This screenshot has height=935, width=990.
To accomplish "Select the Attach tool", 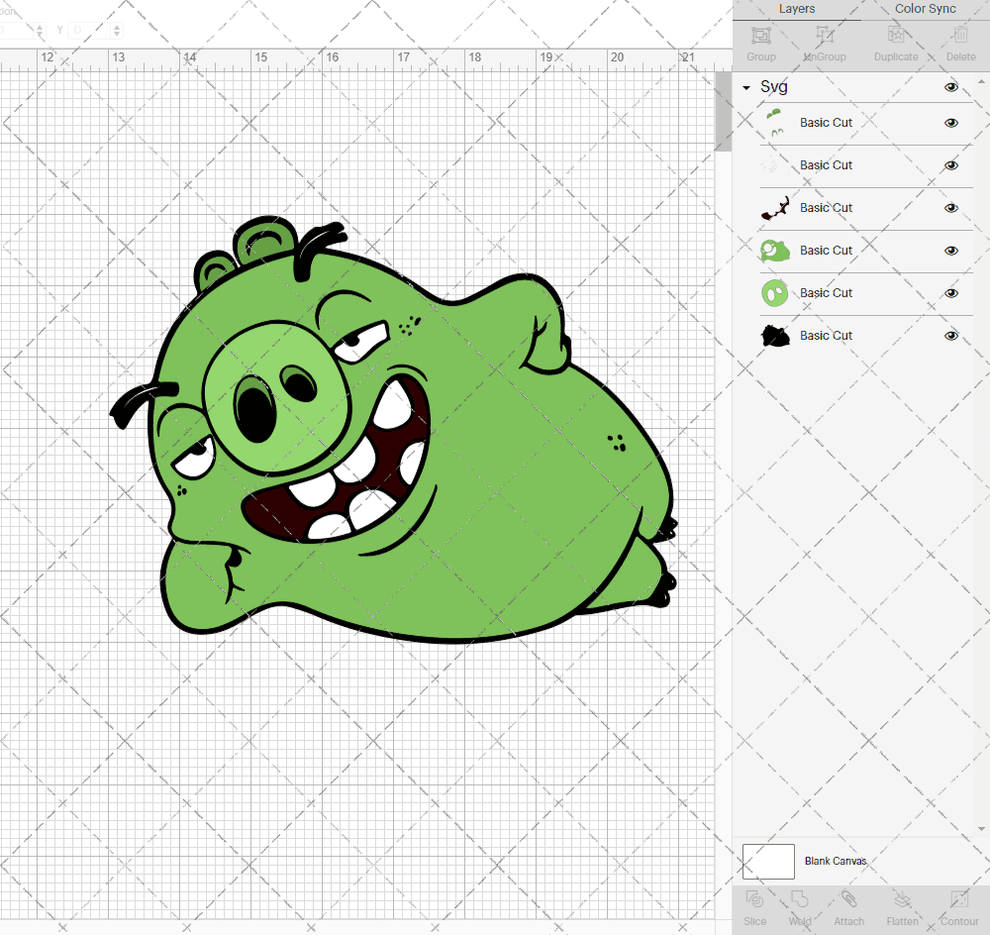I will pos(849,907).
